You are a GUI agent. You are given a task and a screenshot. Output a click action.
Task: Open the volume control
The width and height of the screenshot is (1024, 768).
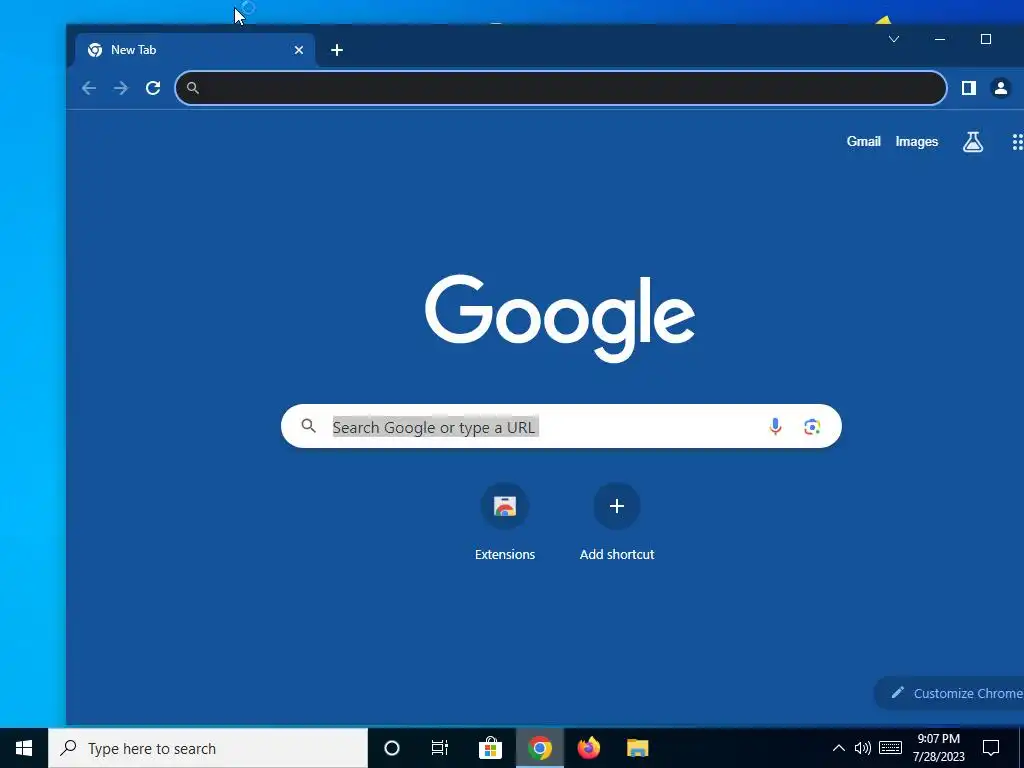(x=863, y=748)
